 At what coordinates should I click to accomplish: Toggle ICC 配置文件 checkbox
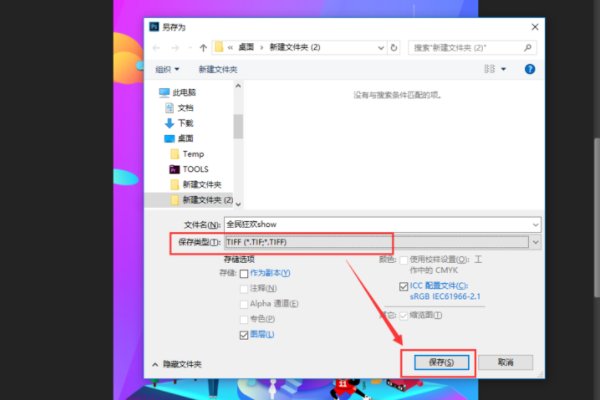[x=403, y=286]
